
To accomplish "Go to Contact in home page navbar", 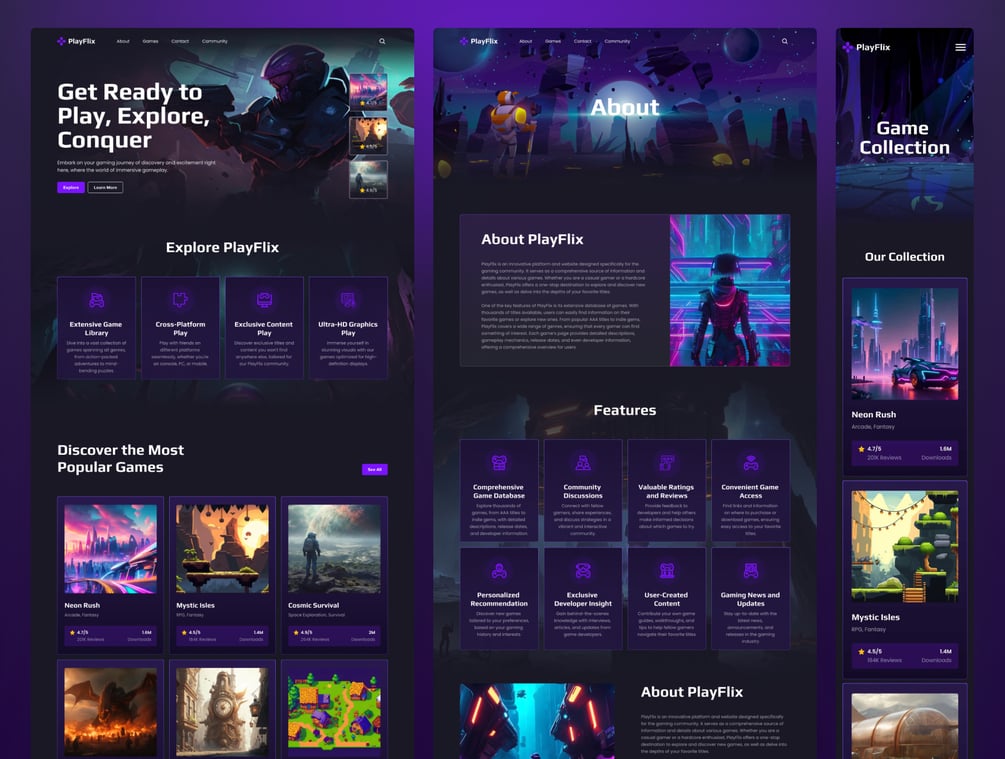I will [x=180, y=41].
